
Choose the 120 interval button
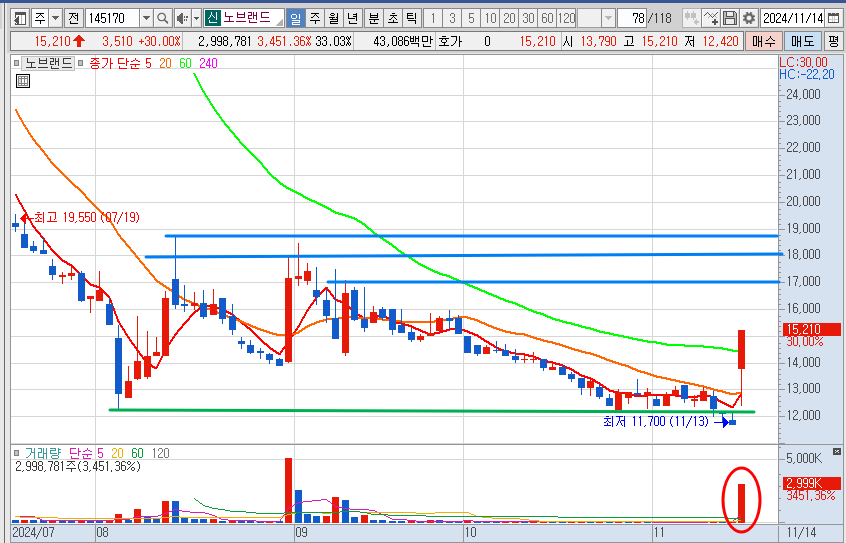(x=566, y=19)
